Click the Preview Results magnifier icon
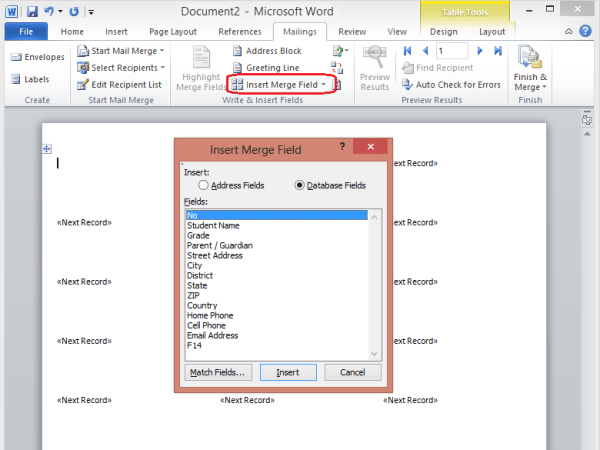The height and width of the screenshot is (450, 600). [x=375, y=57]
